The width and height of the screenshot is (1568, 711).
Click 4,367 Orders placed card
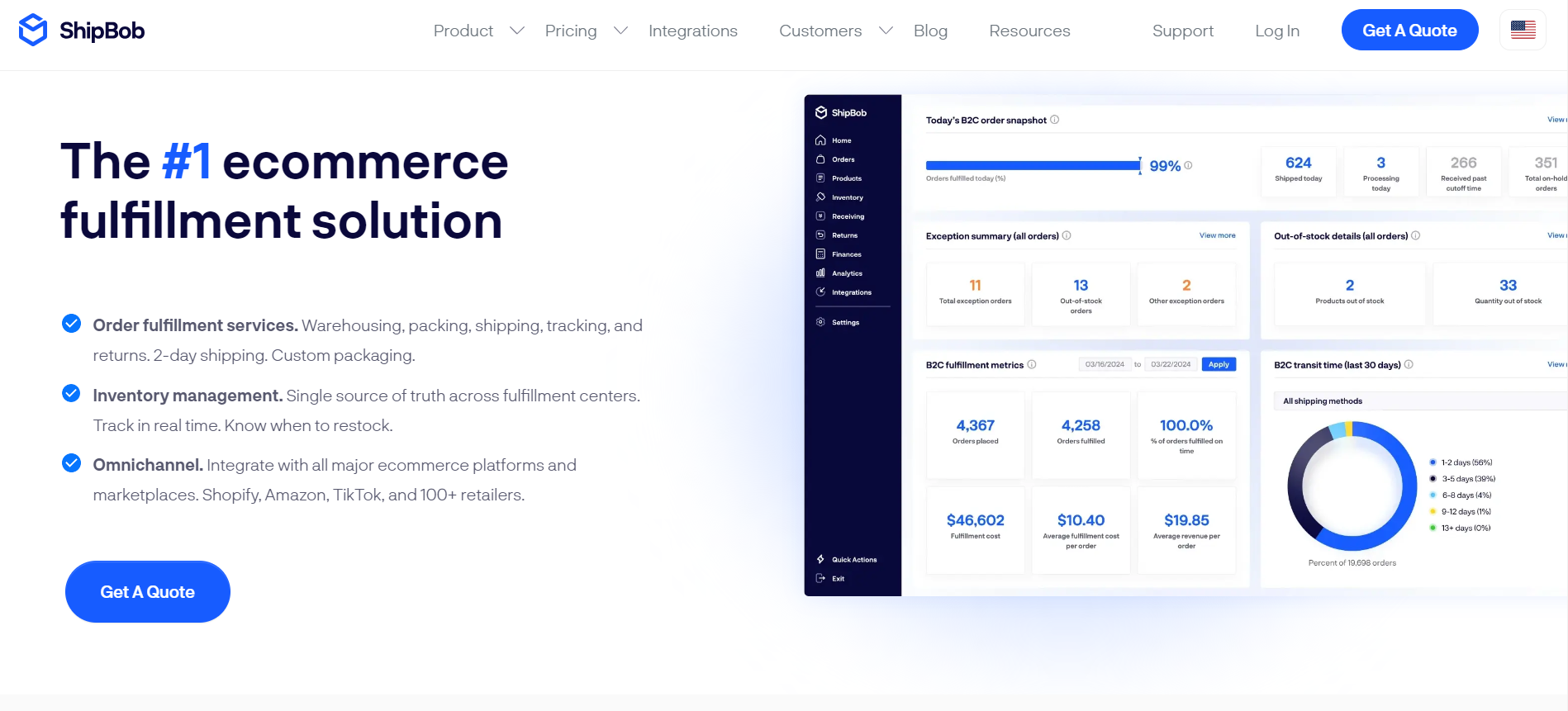976,435
